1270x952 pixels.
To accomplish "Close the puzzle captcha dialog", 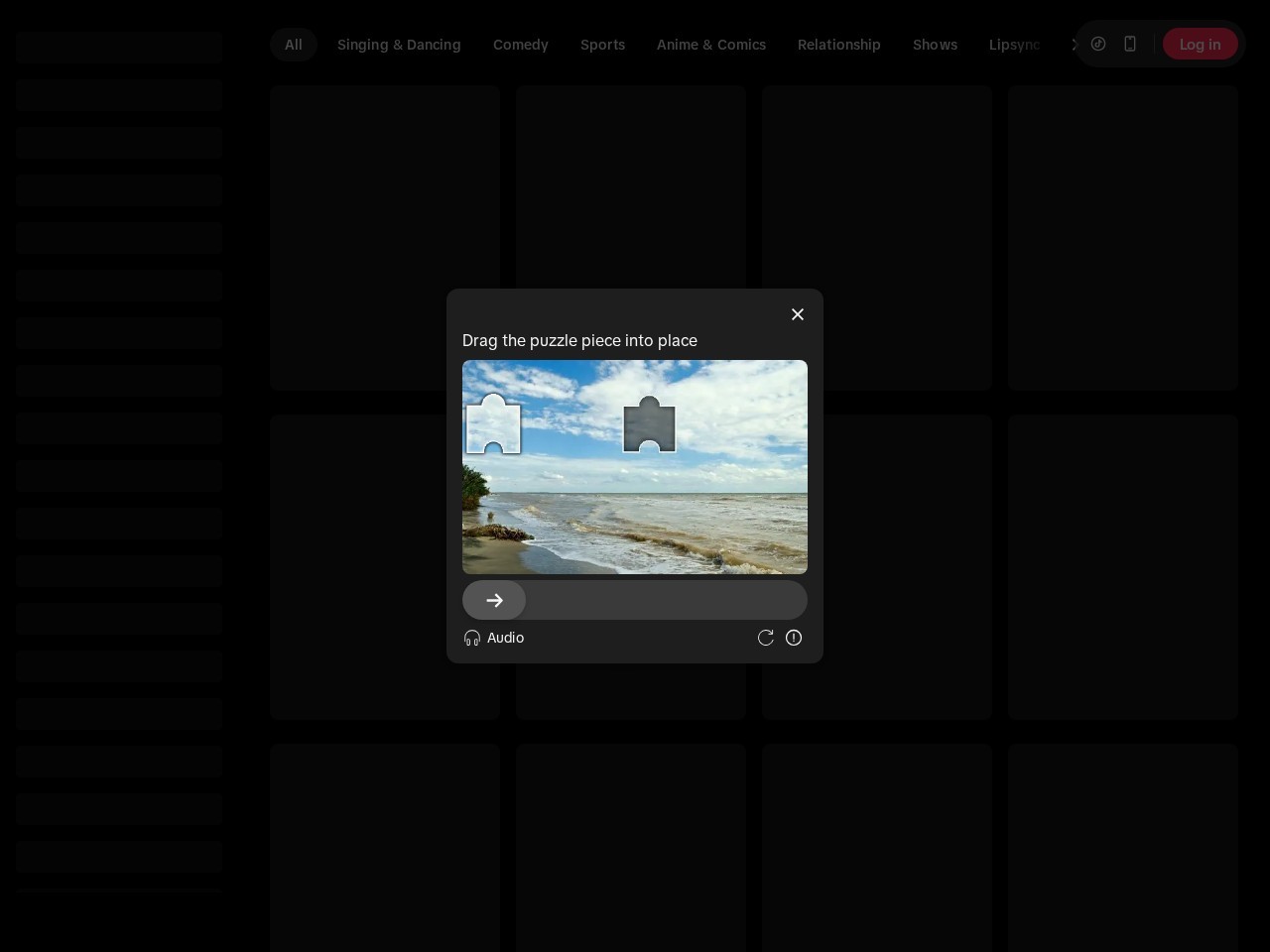I will (798, 314).
